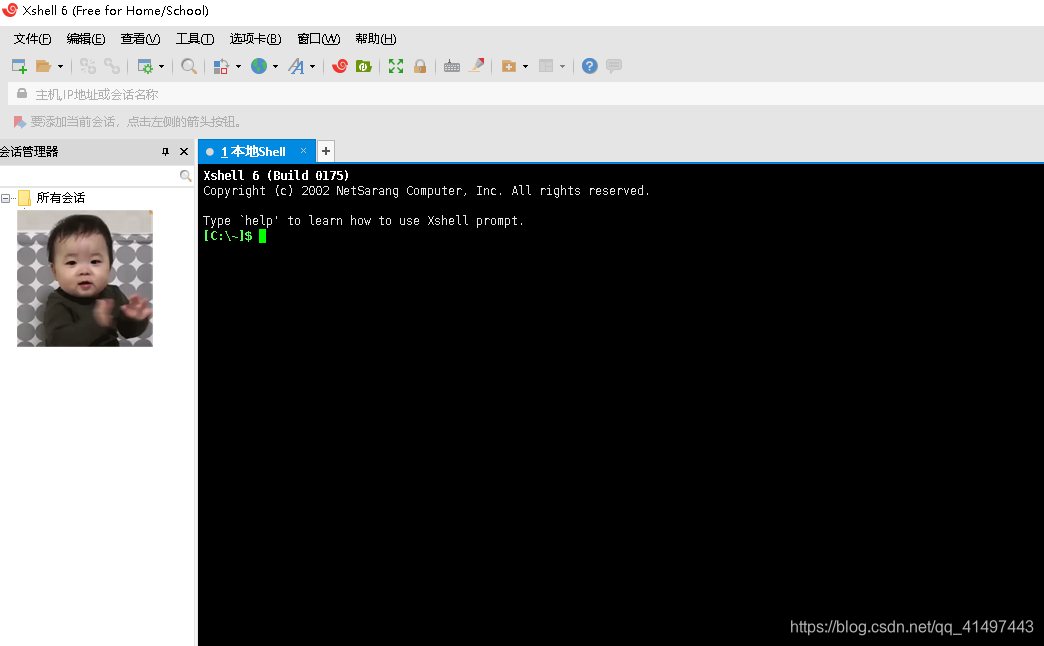Launch the green Xftp icon
The width and height of the screenshot is (1044, 646).
click(x=364, y=66)
